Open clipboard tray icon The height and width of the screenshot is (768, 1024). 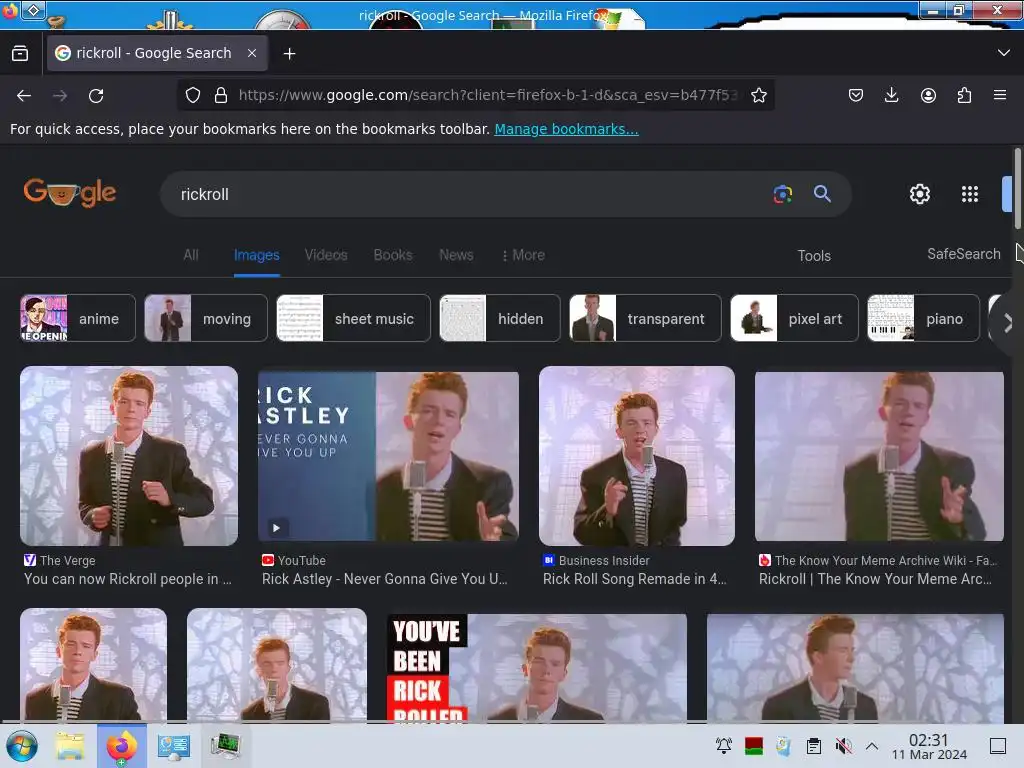814,745
